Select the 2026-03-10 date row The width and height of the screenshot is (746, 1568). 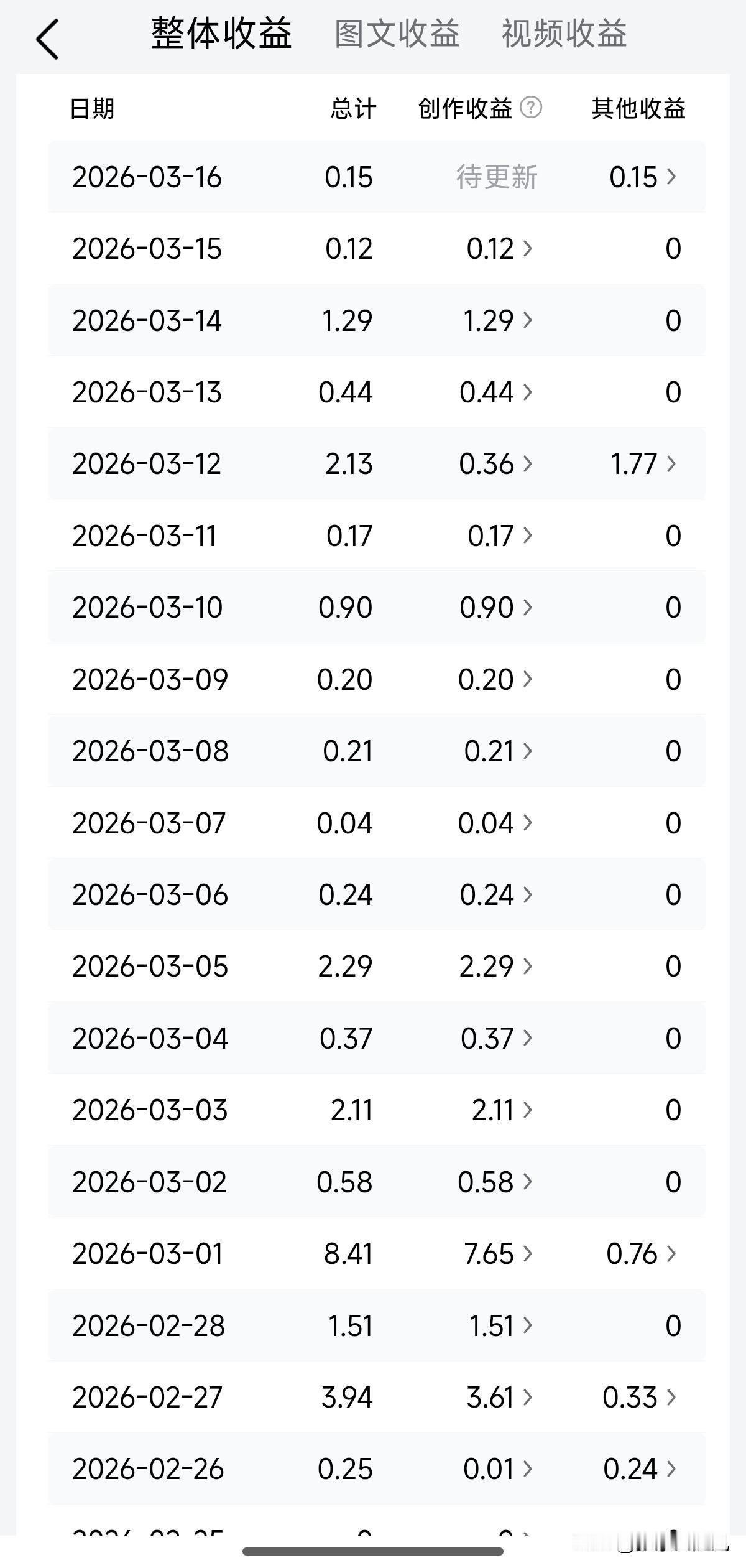coord(377,608)
